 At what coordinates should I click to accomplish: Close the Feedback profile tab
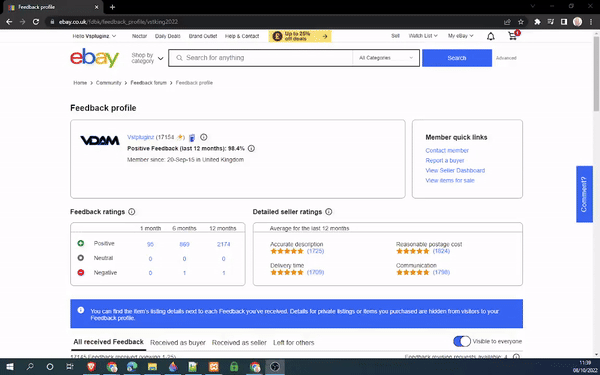pyautogui.click(x=96, y=7)
